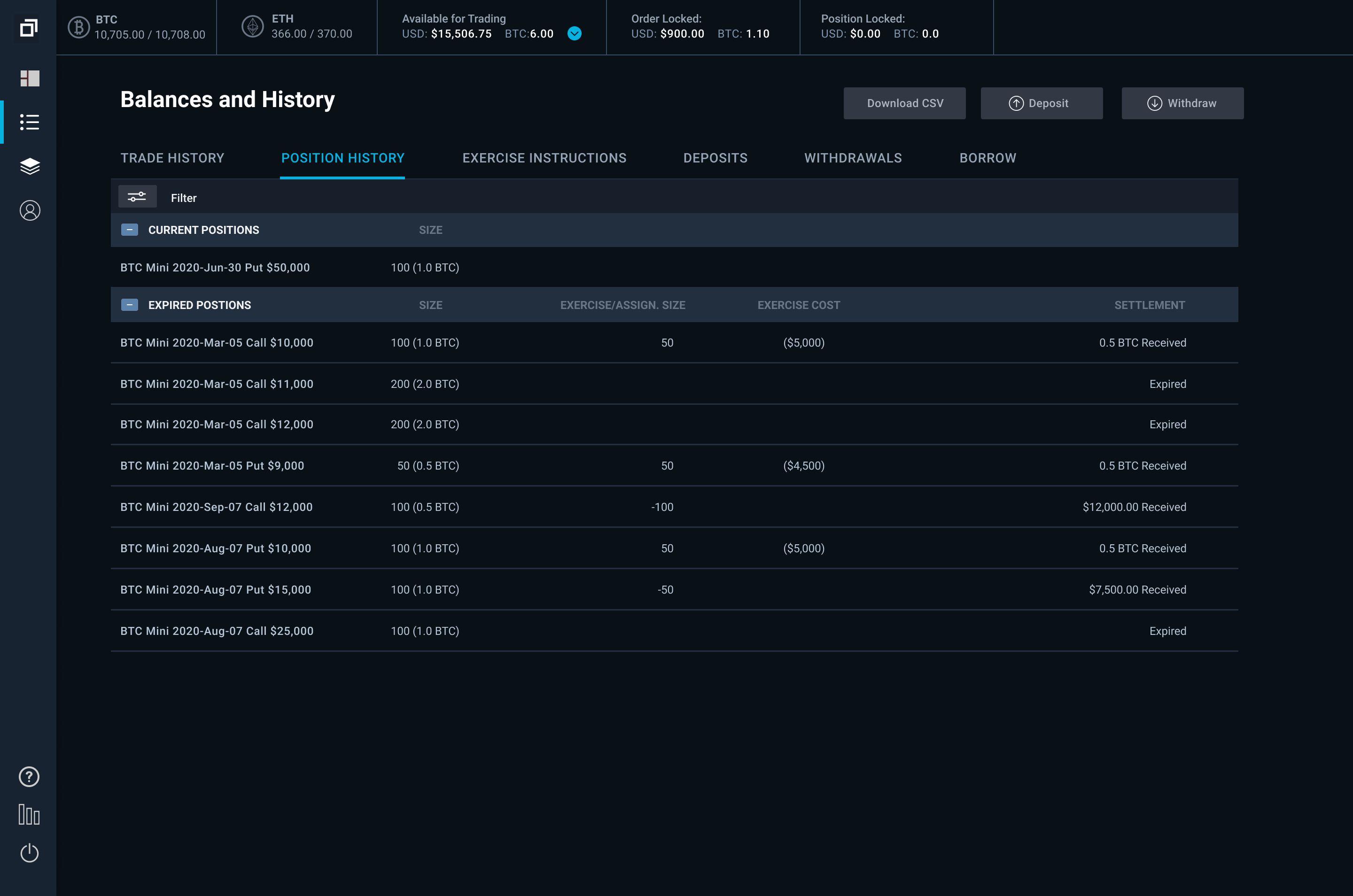Toggle the sidebar layers panel icon

point(29,166)
